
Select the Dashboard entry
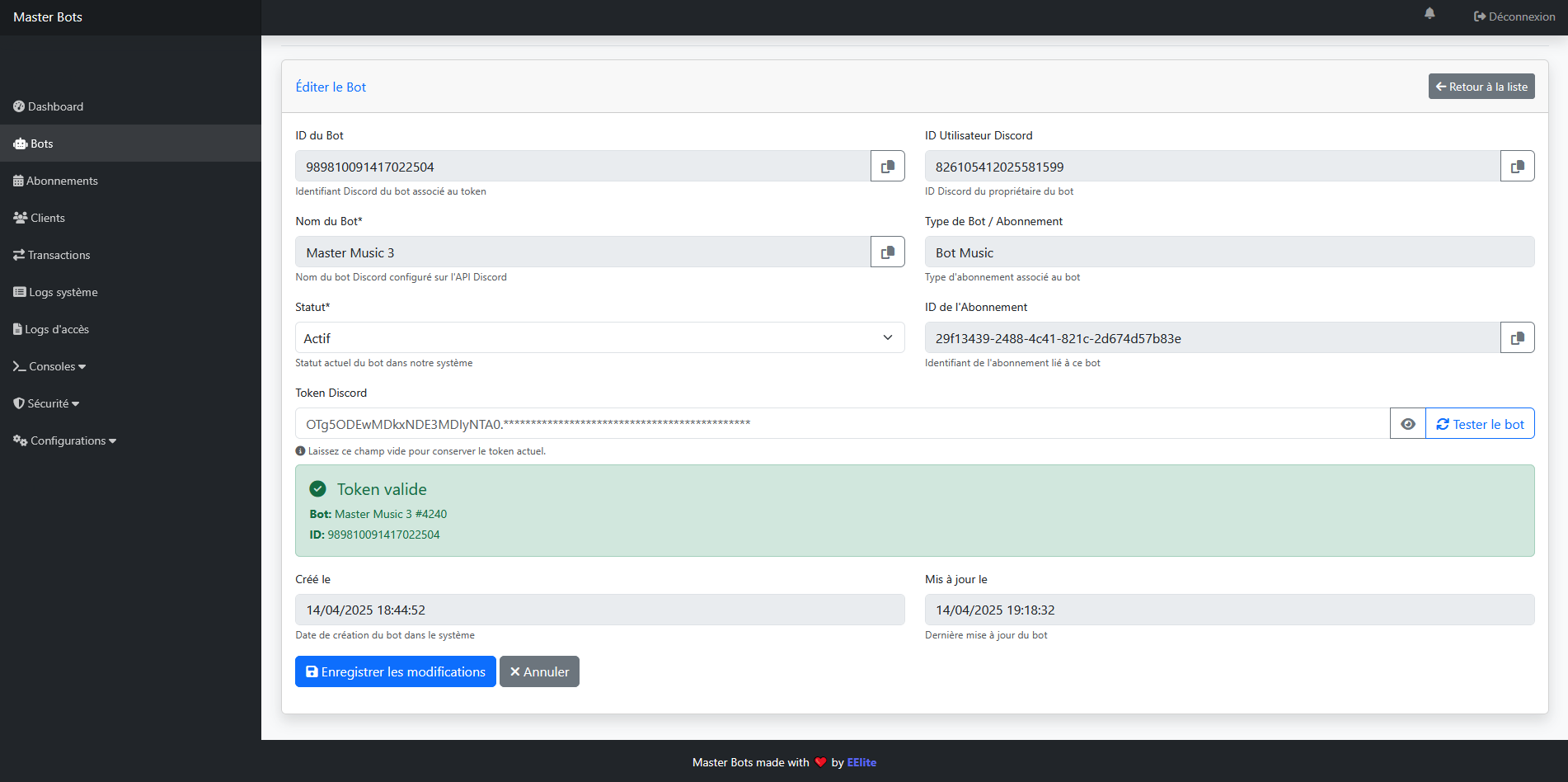[x=55, y=106]
